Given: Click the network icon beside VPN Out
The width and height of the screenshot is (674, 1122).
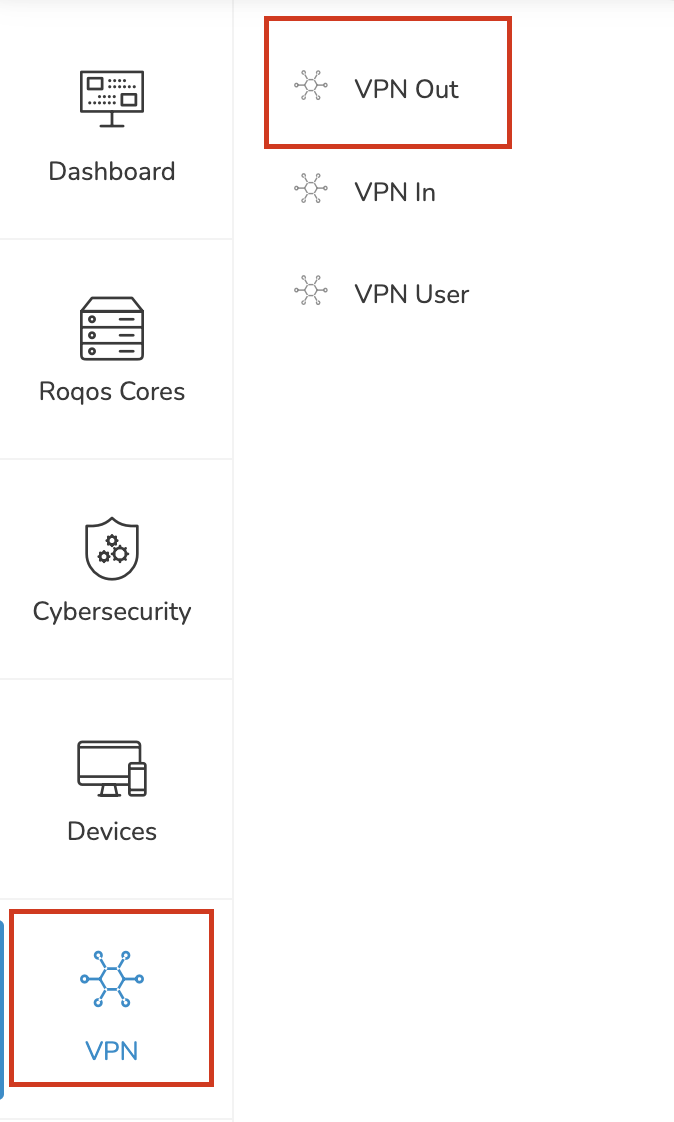Looking at the screenshot, I should pyautogui.click(x=311, y=87).
